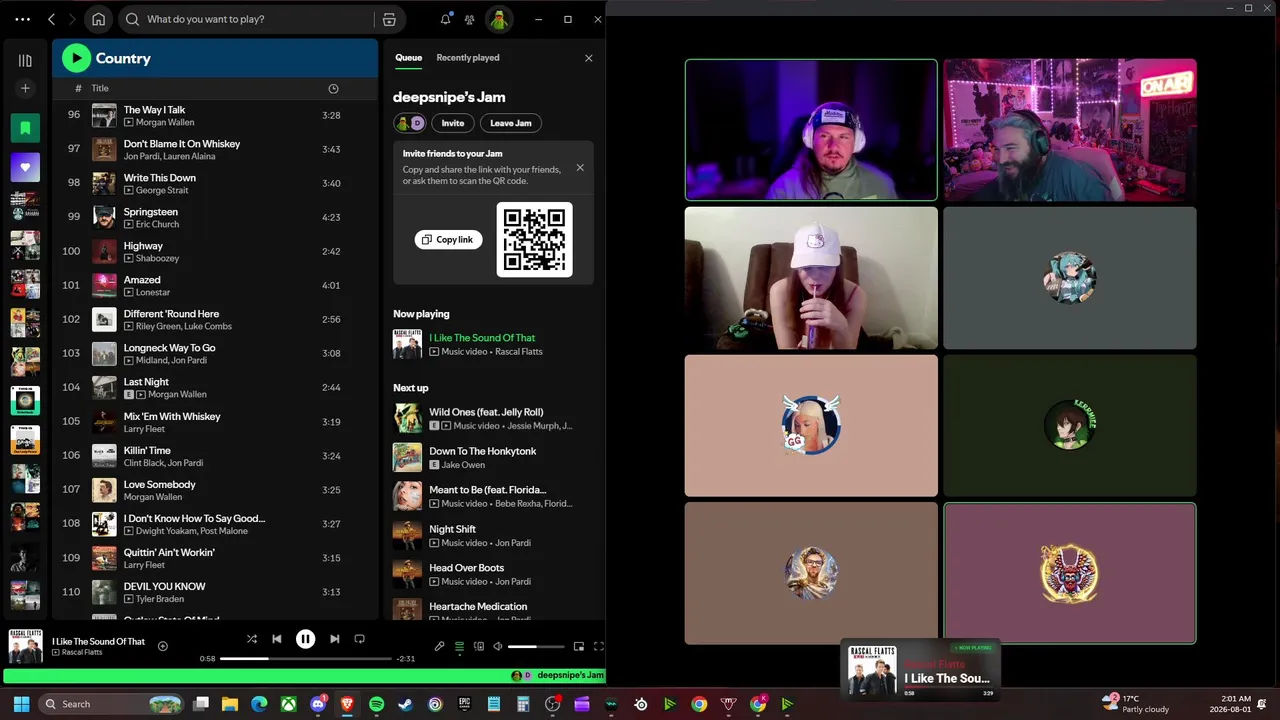The width and height of the screenshot is (1280, 720).
Task: Select track 96 The Way I Talk
Action: [215, 115]
